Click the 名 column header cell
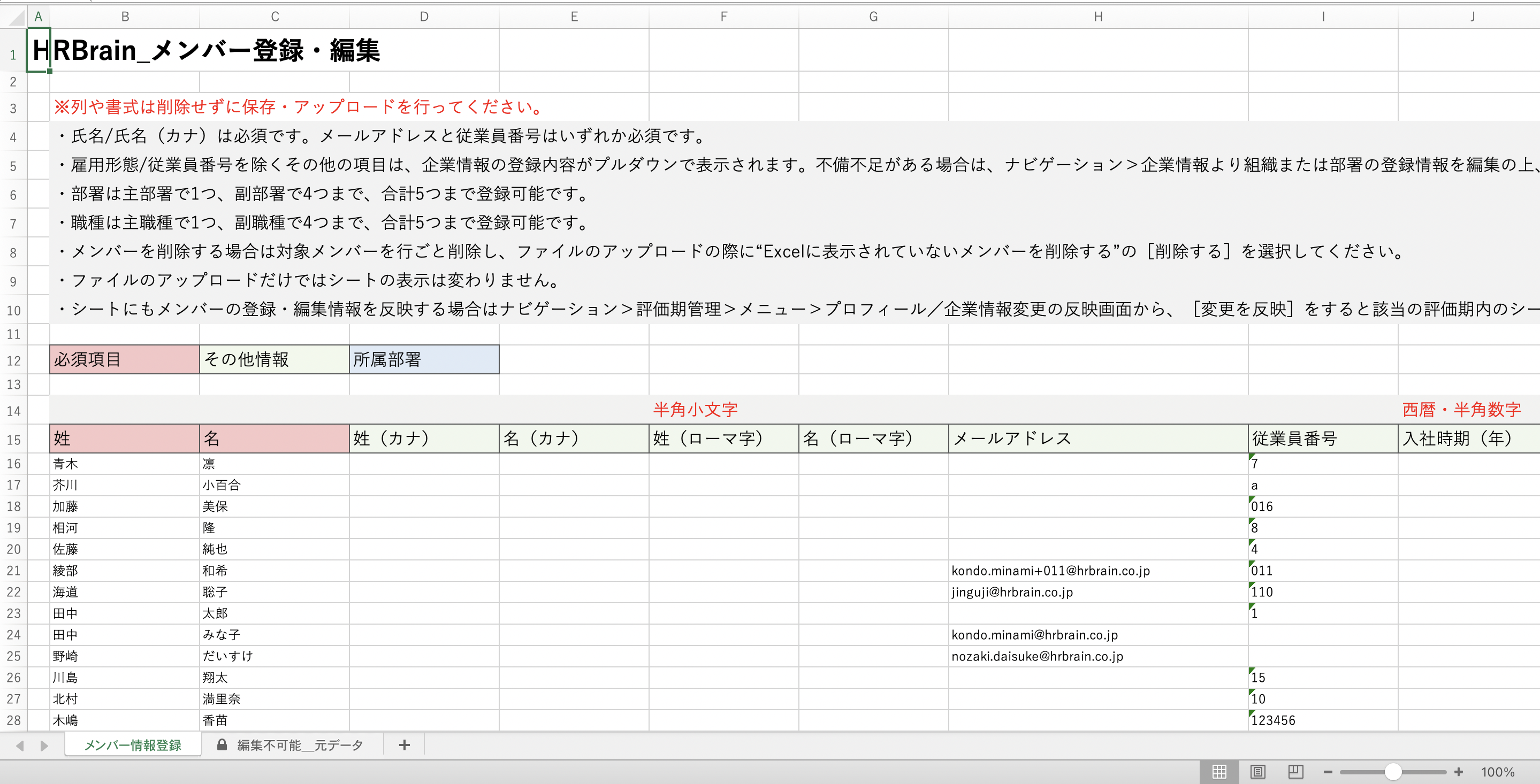The width and height of the screenshot is (1540, 784). coord(275,439)
